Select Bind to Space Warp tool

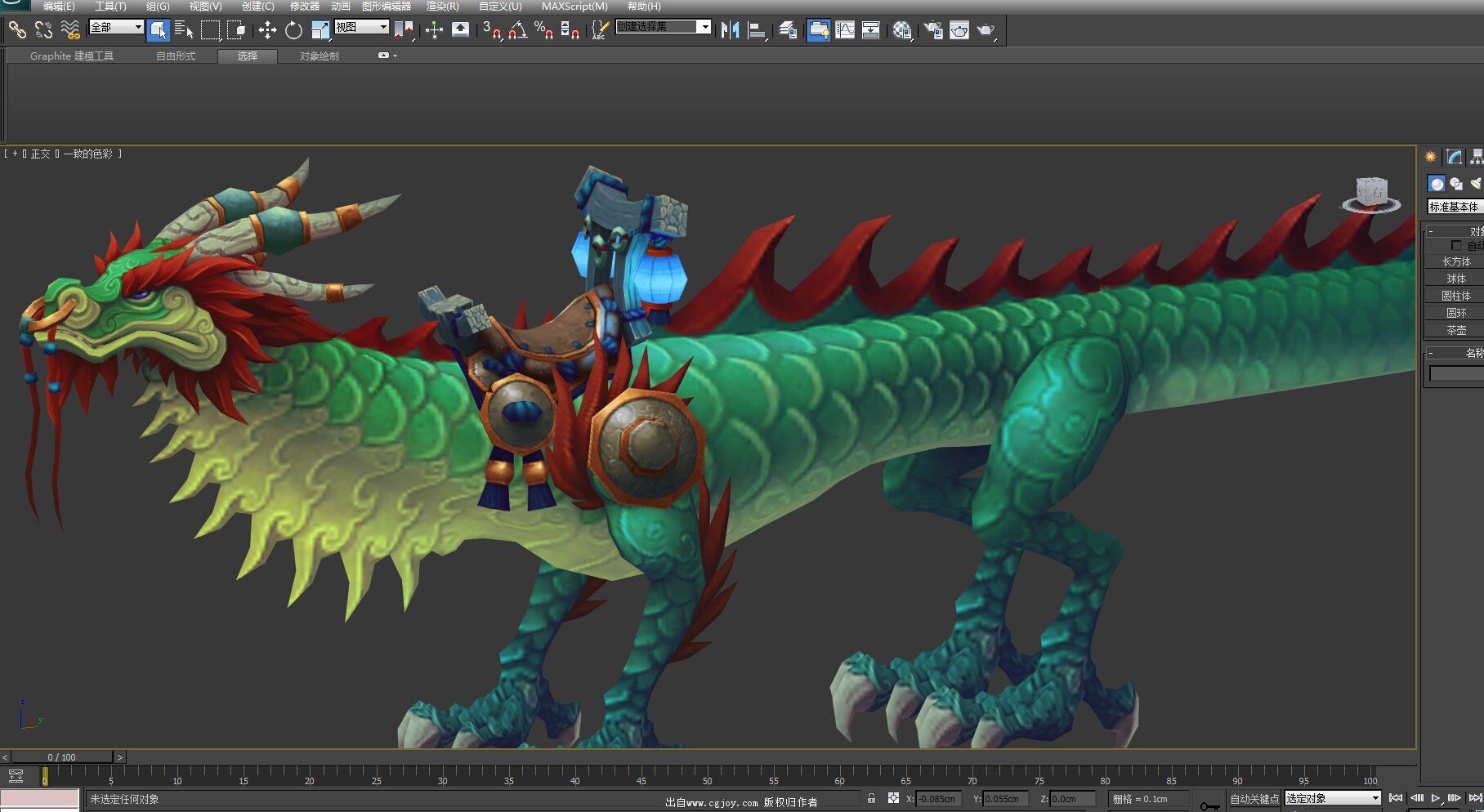[x=70, y=30]
